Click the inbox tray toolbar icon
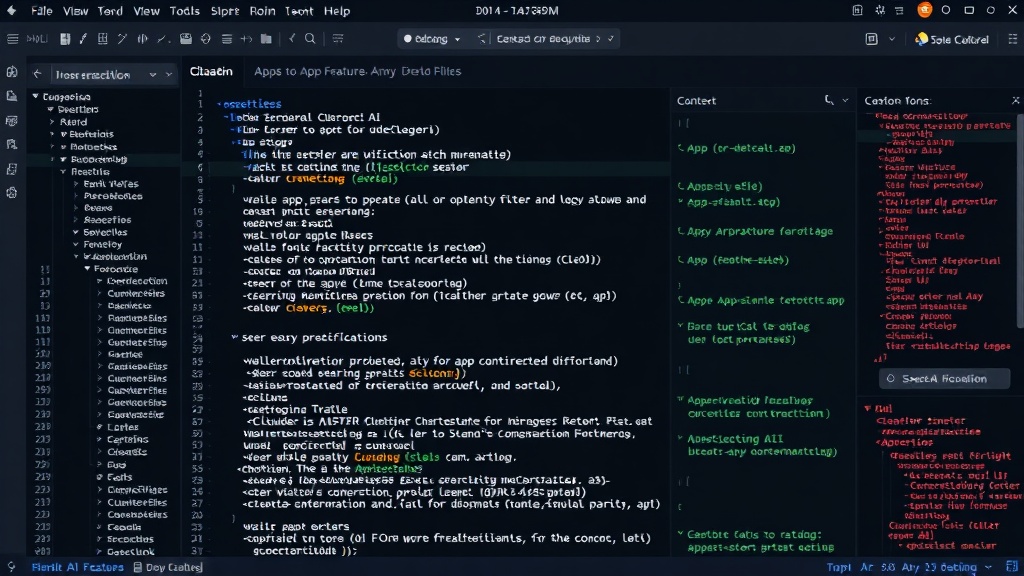 coord(186,39)
